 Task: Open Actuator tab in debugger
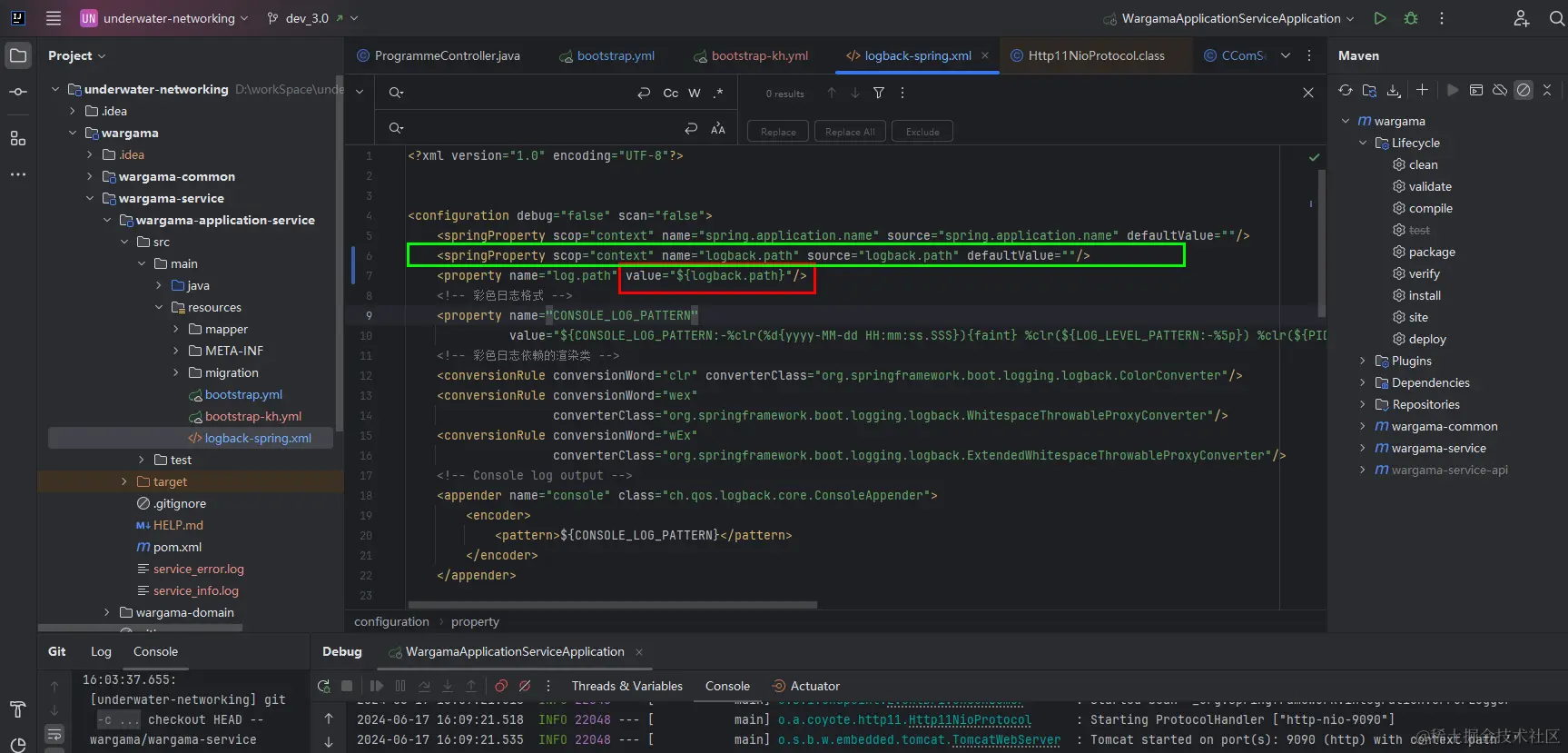pyautogui.click(x=805, y=686)
